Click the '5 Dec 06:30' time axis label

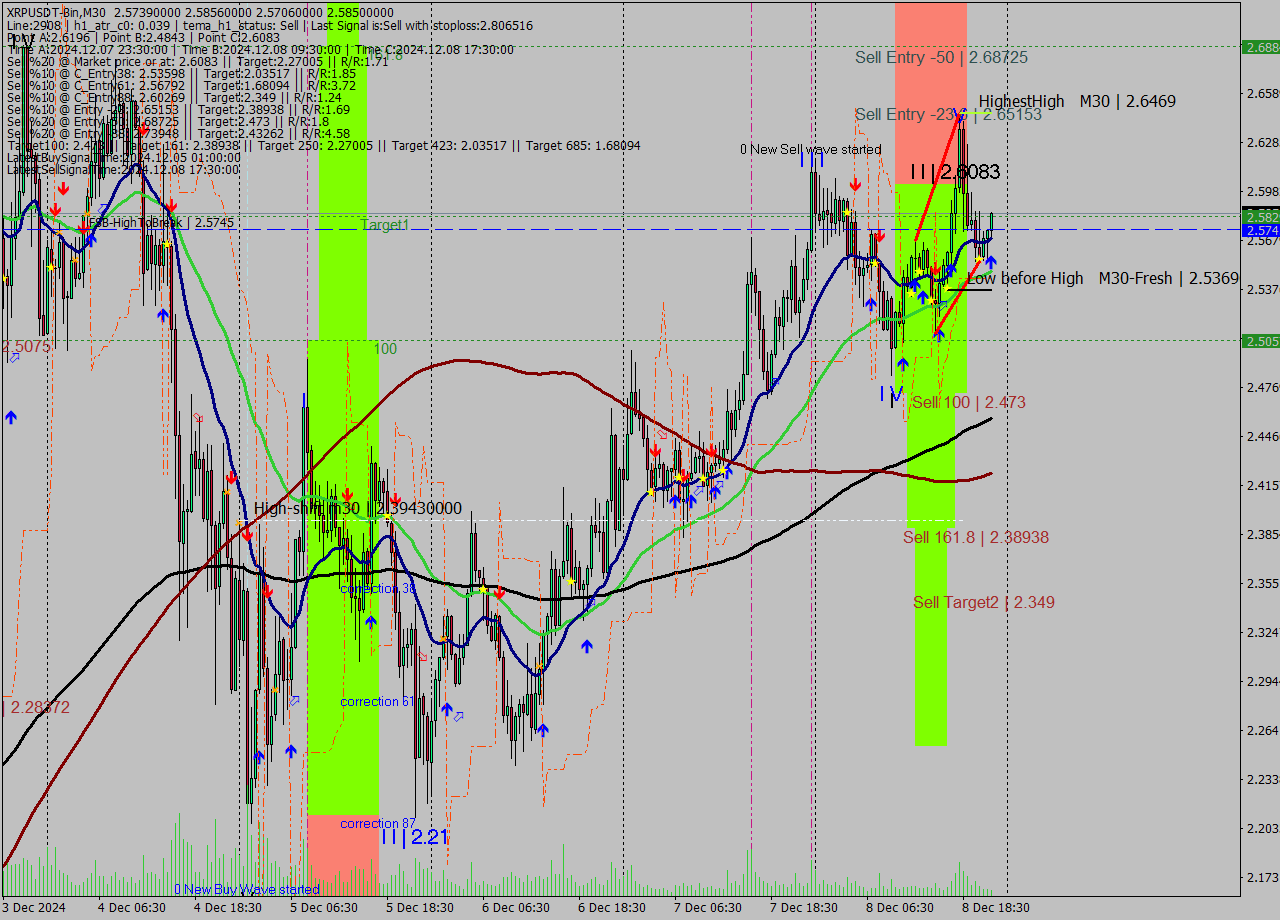(324, 908)
